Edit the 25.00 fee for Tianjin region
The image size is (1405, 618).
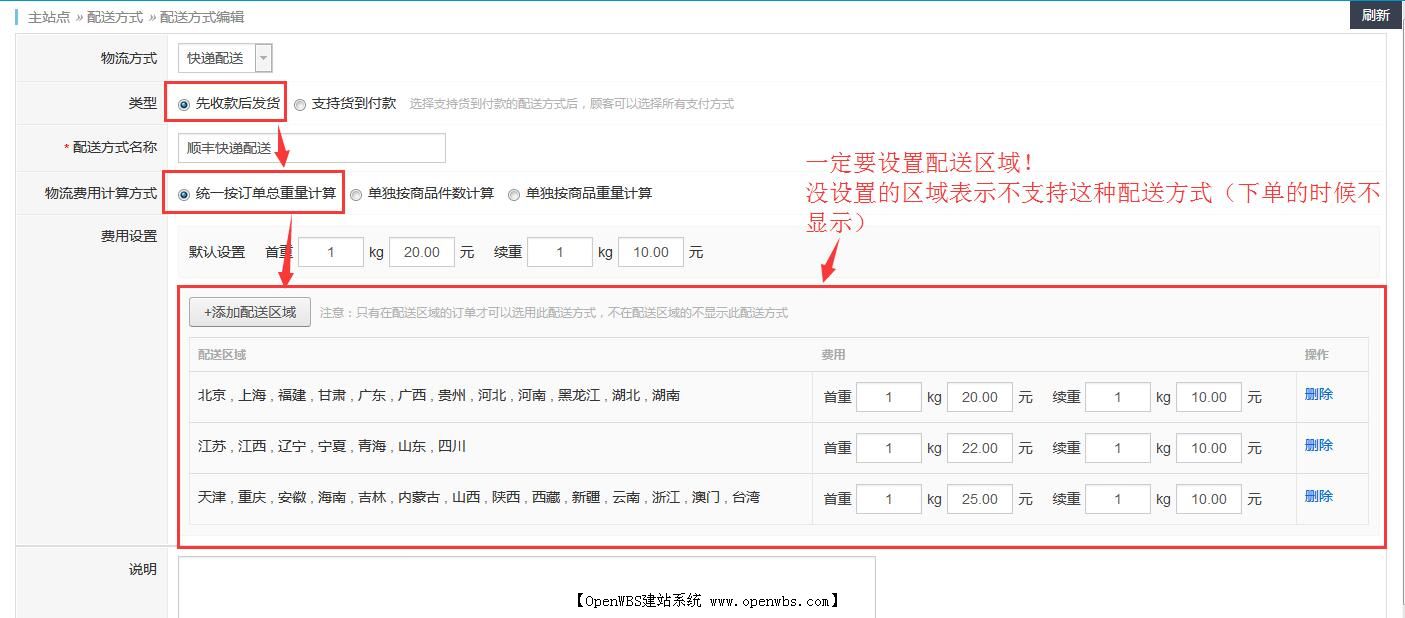(978, 497)
